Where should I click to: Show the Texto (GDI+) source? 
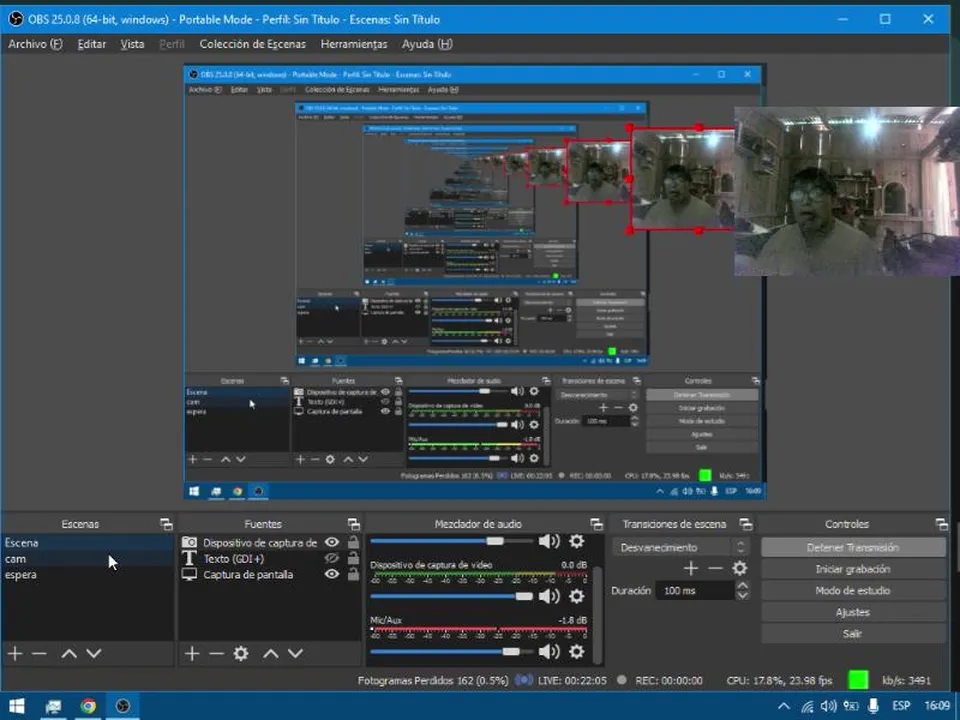click(332, 558)
